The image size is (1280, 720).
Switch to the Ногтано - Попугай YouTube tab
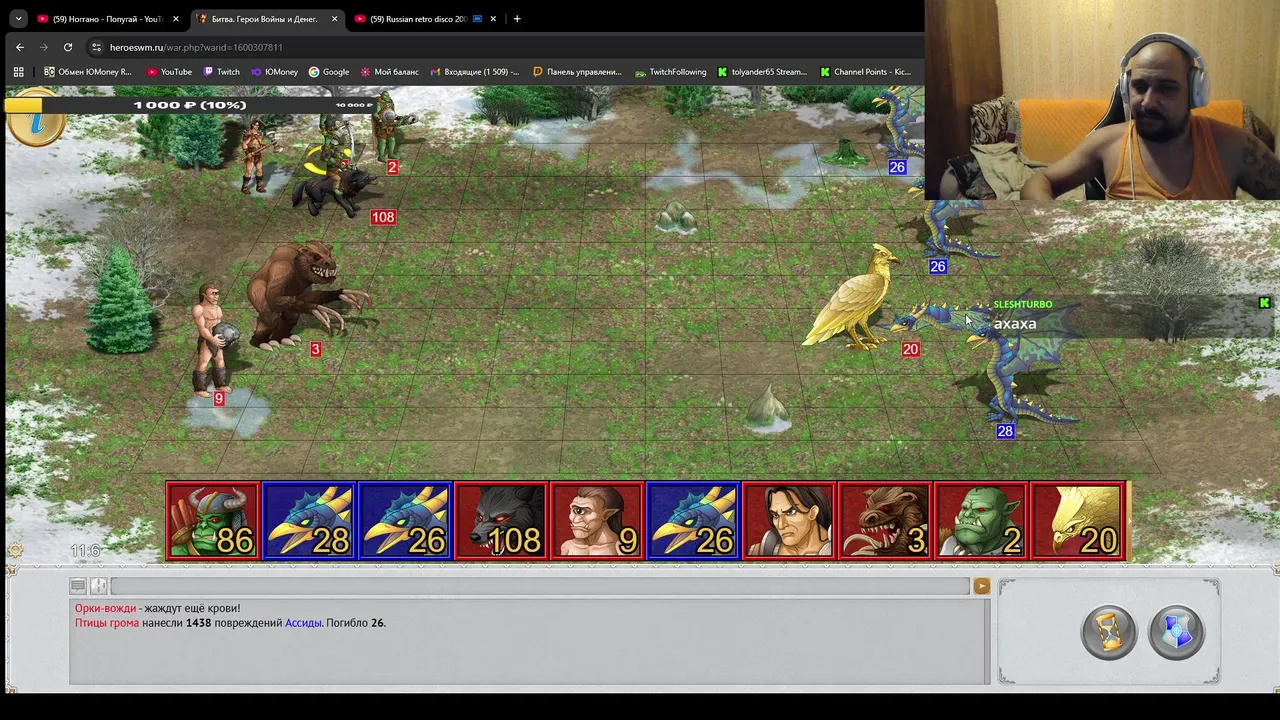click(x=108, y=19)
